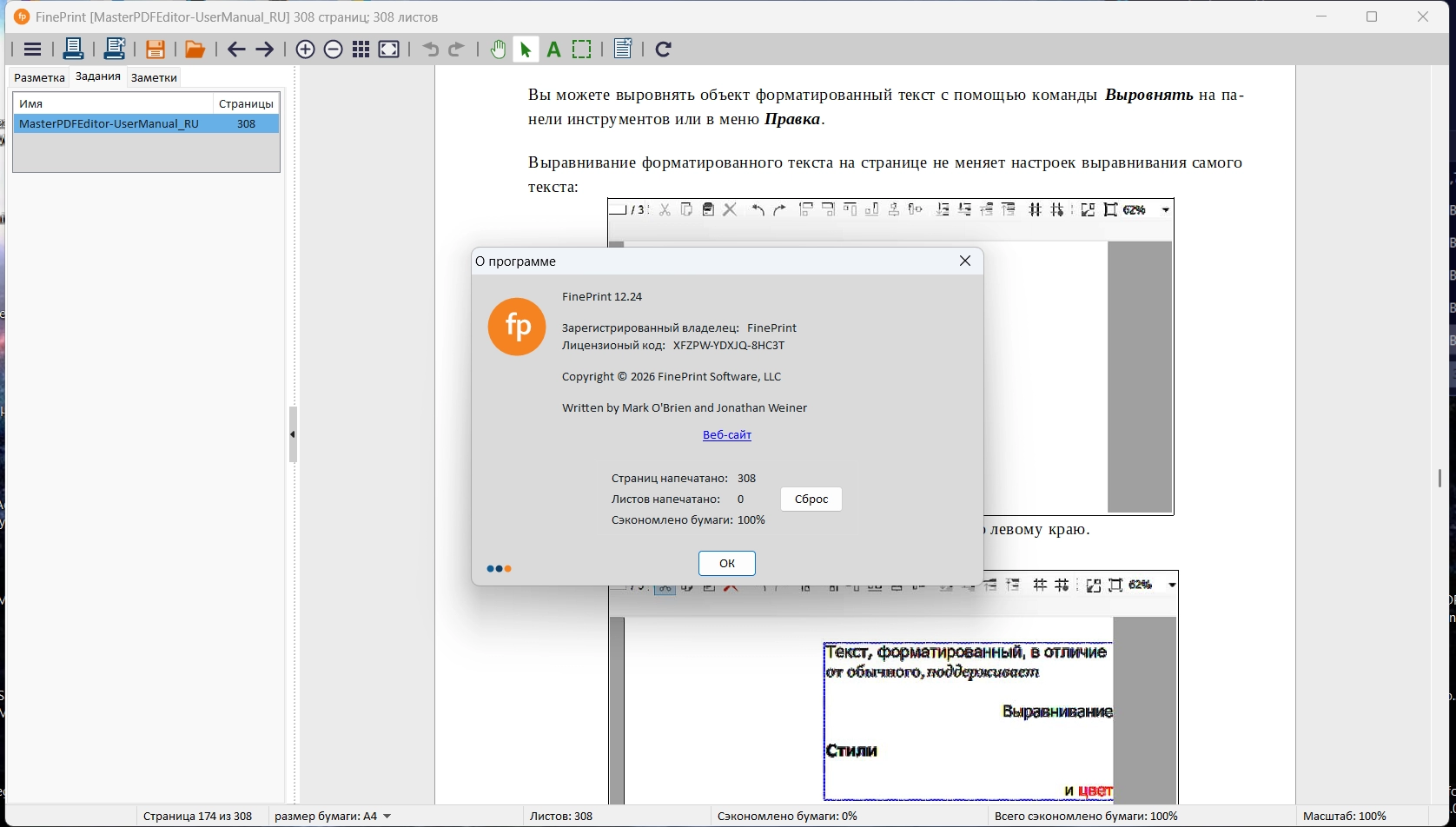The height and width of the screenshot is (827, 1456).
Task: Click the bold word Правка in the page
Action: coord(792,119)
